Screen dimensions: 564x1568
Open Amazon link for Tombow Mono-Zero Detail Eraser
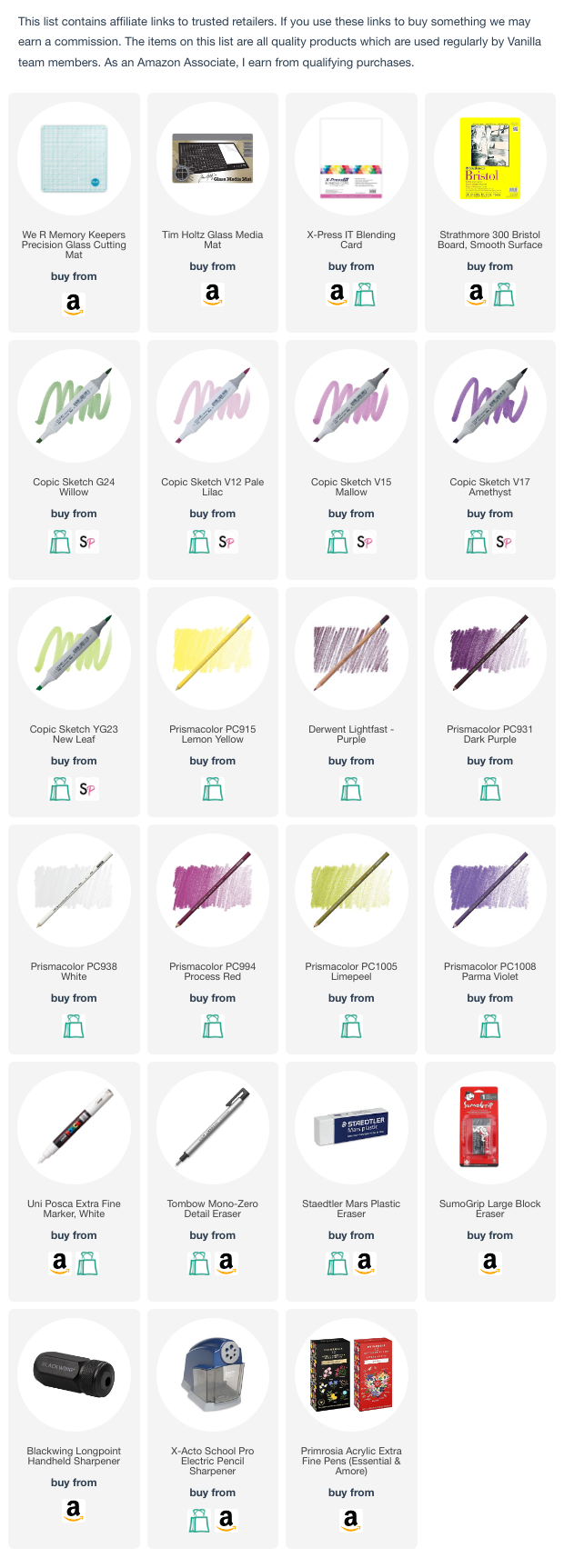pos(227,1263)
